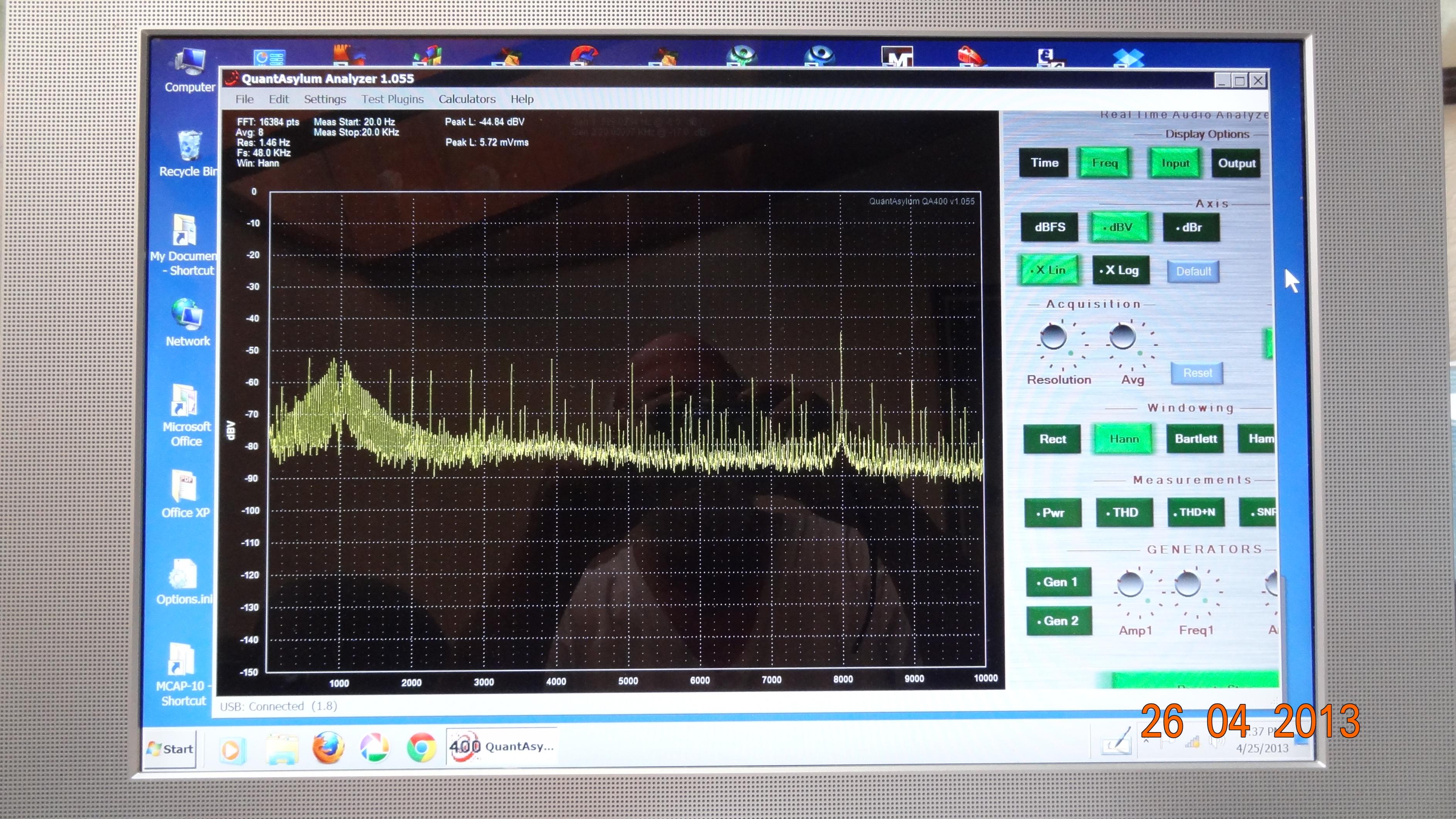Click the 'Peak L: -44.84 dBV' readout
The image size is (1456, 819).
(x=484, y=122)
